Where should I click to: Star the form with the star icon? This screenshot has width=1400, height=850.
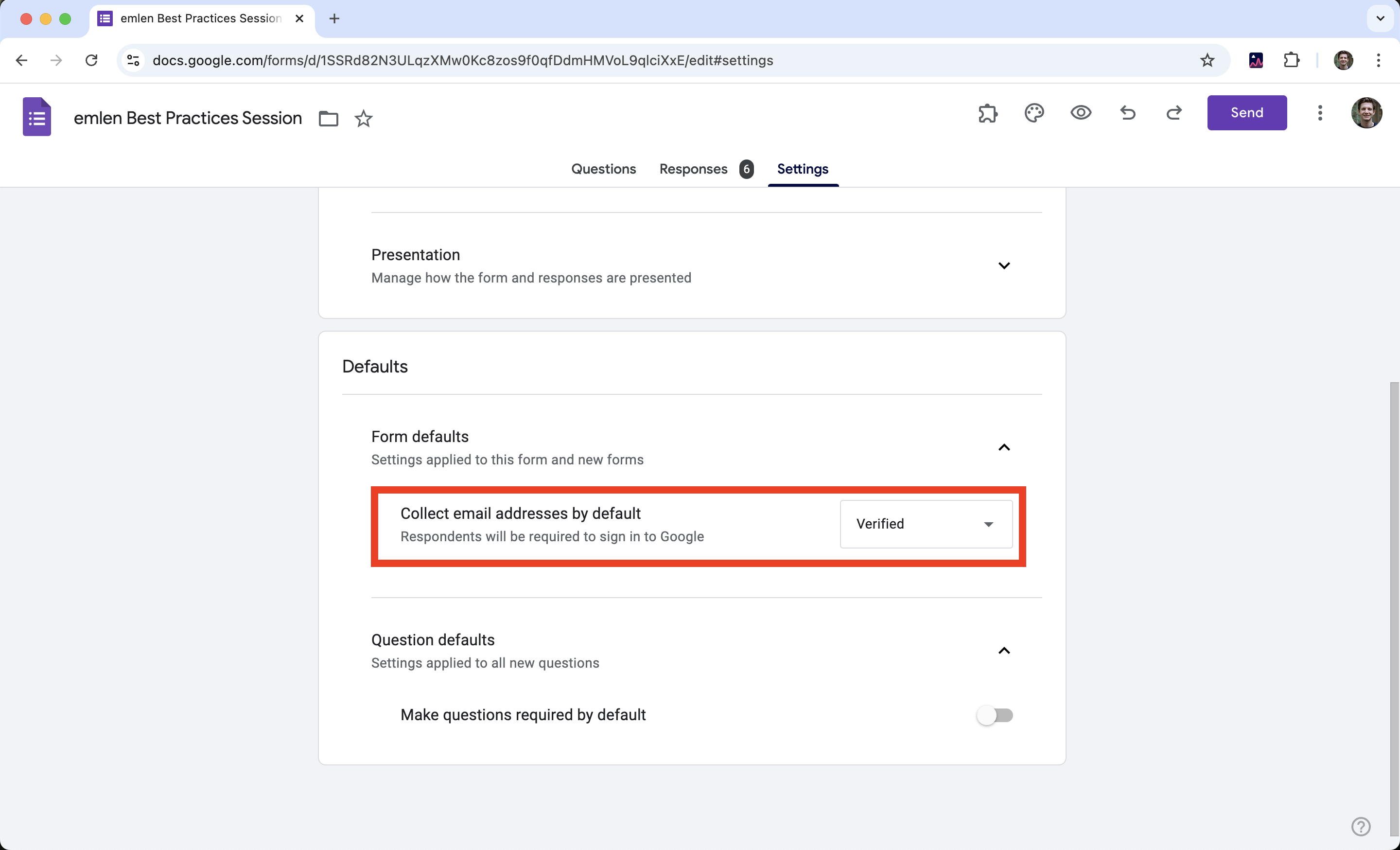pyautogui.click(x=364, y=119)
